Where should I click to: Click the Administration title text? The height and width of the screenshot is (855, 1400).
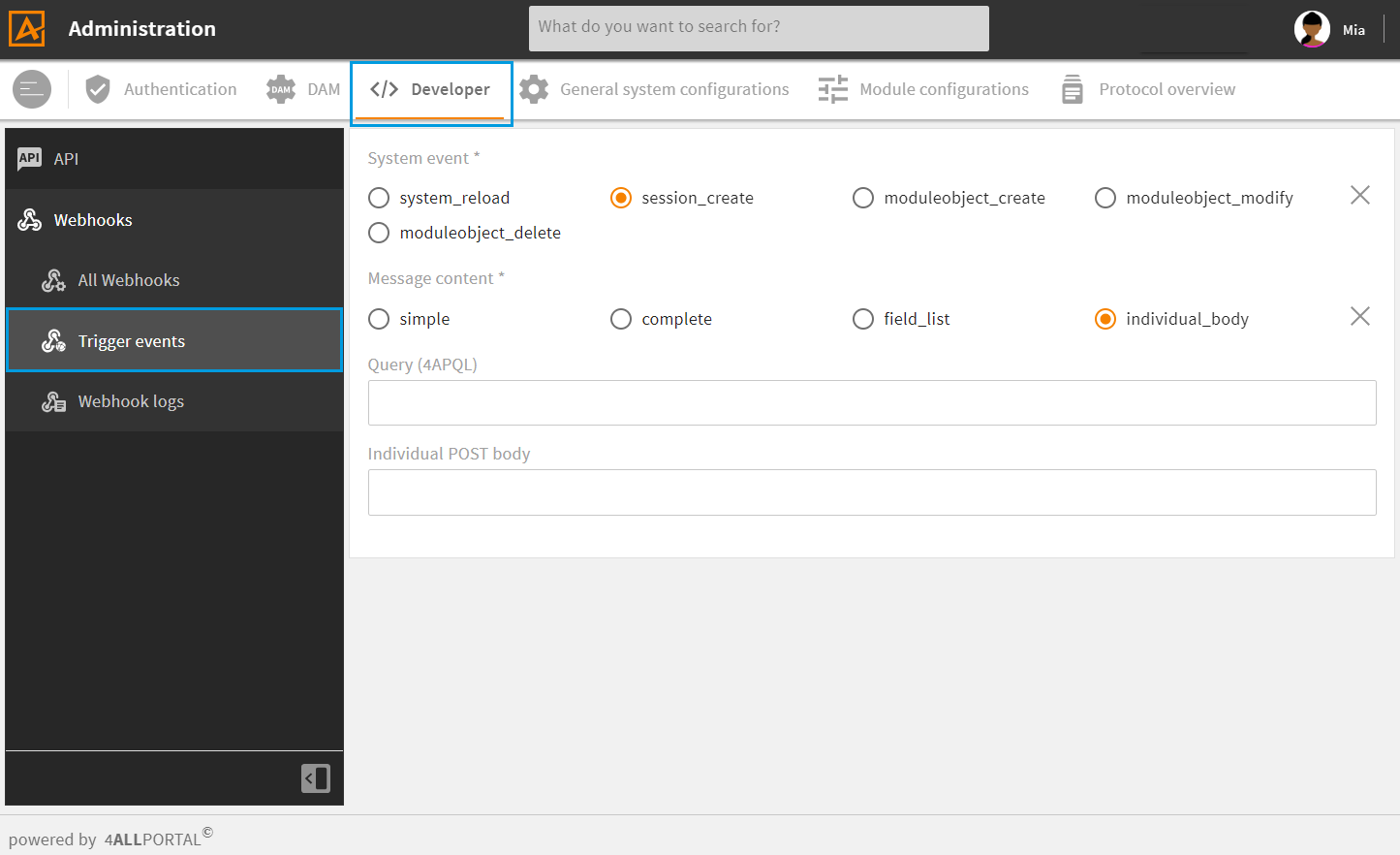point(142,29)
